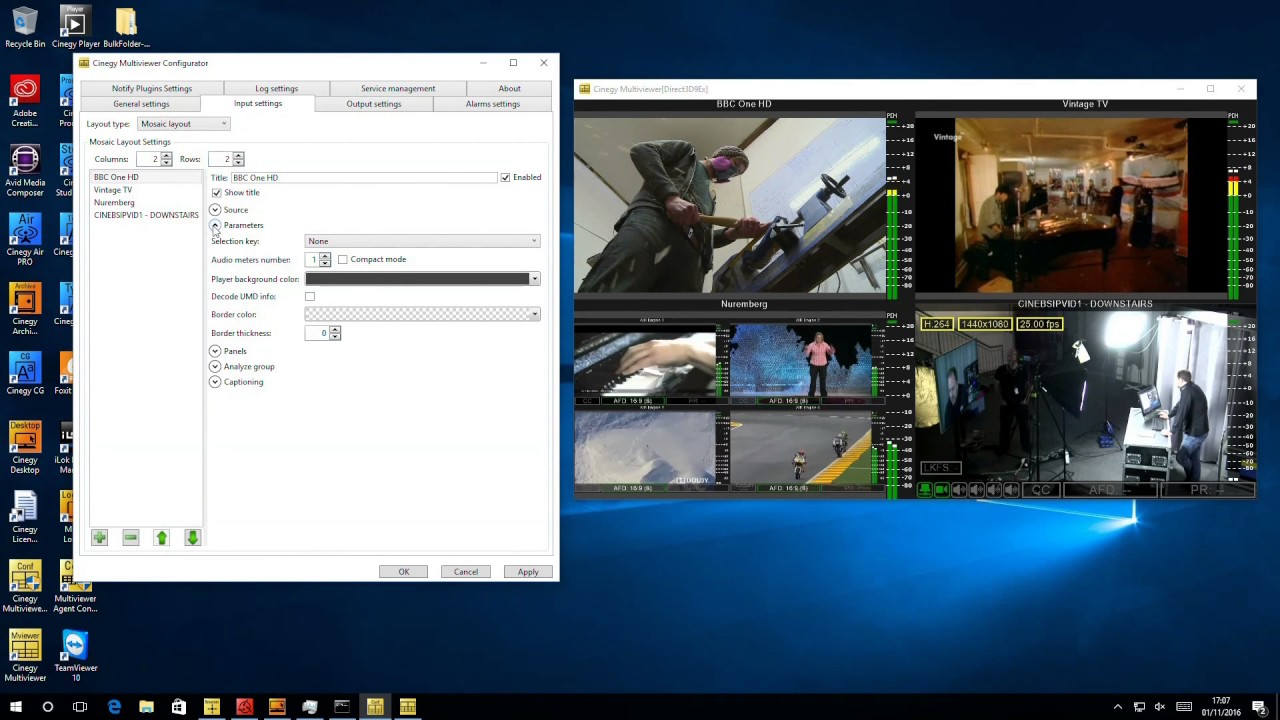Open the Border color picker
The width and height of the screenshot is (1280, 720).
[422, 315]
